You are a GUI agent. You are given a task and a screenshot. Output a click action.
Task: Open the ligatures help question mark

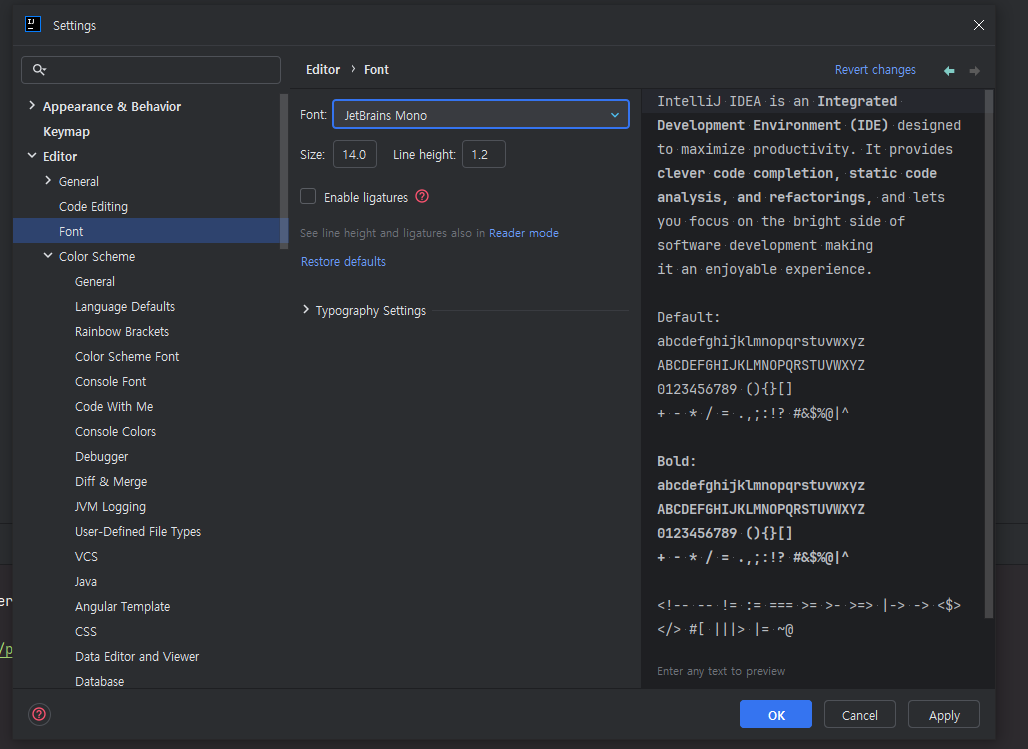422,196
